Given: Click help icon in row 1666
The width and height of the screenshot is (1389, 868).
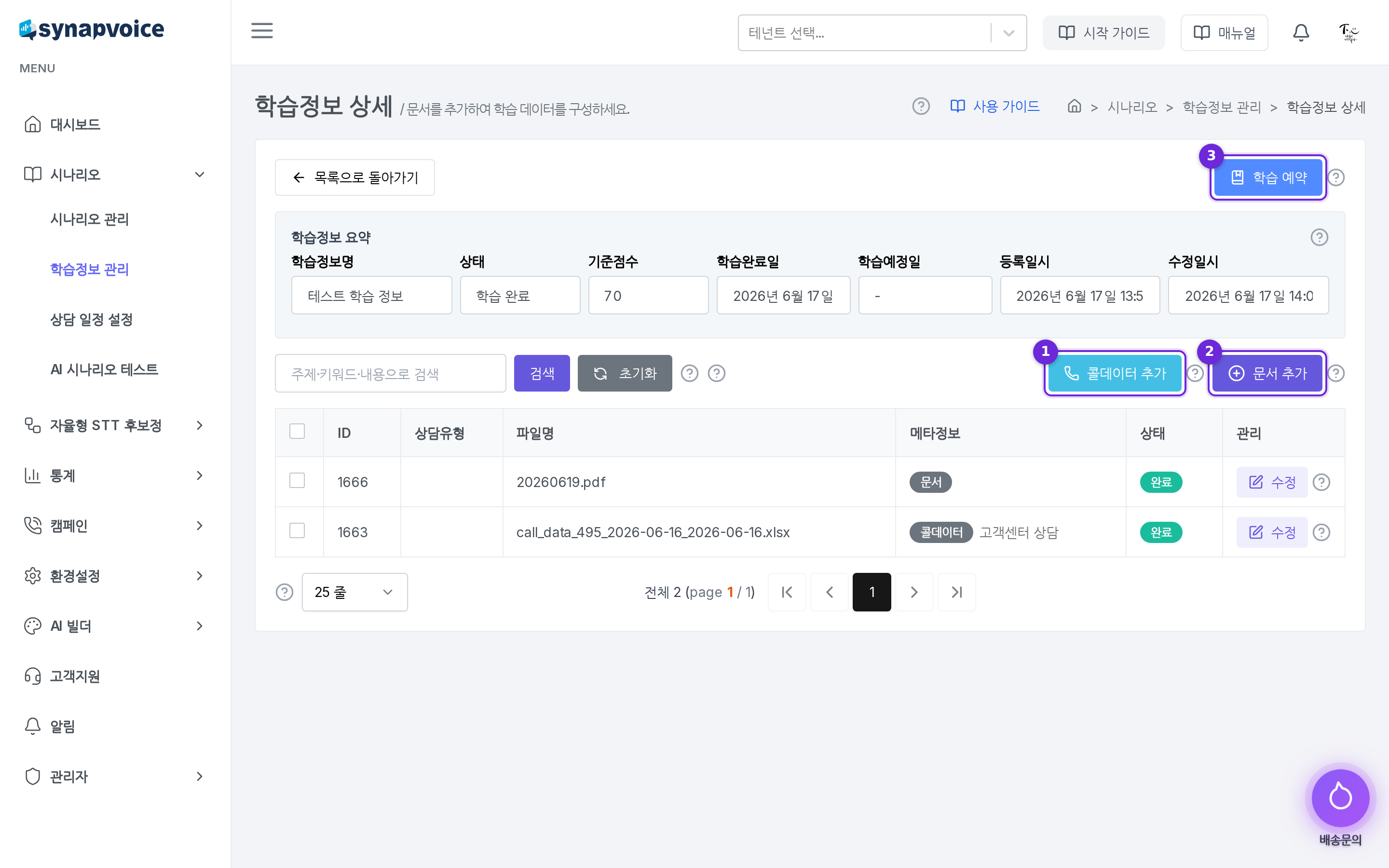Looking at the screenshot, I should tap(1321, 482).
